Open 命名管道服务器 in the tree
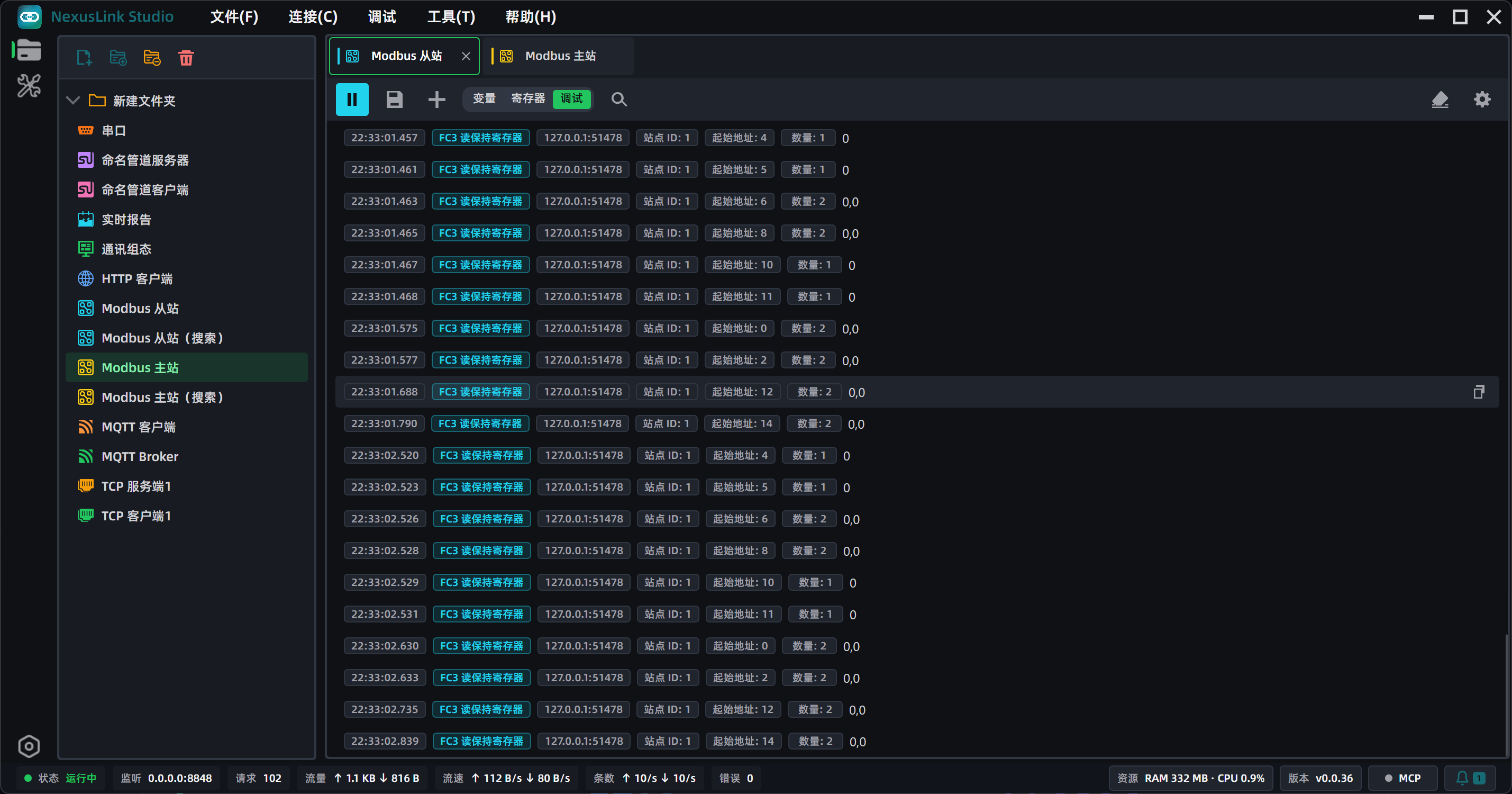The image size is (1512, 794). click(187, 160)
